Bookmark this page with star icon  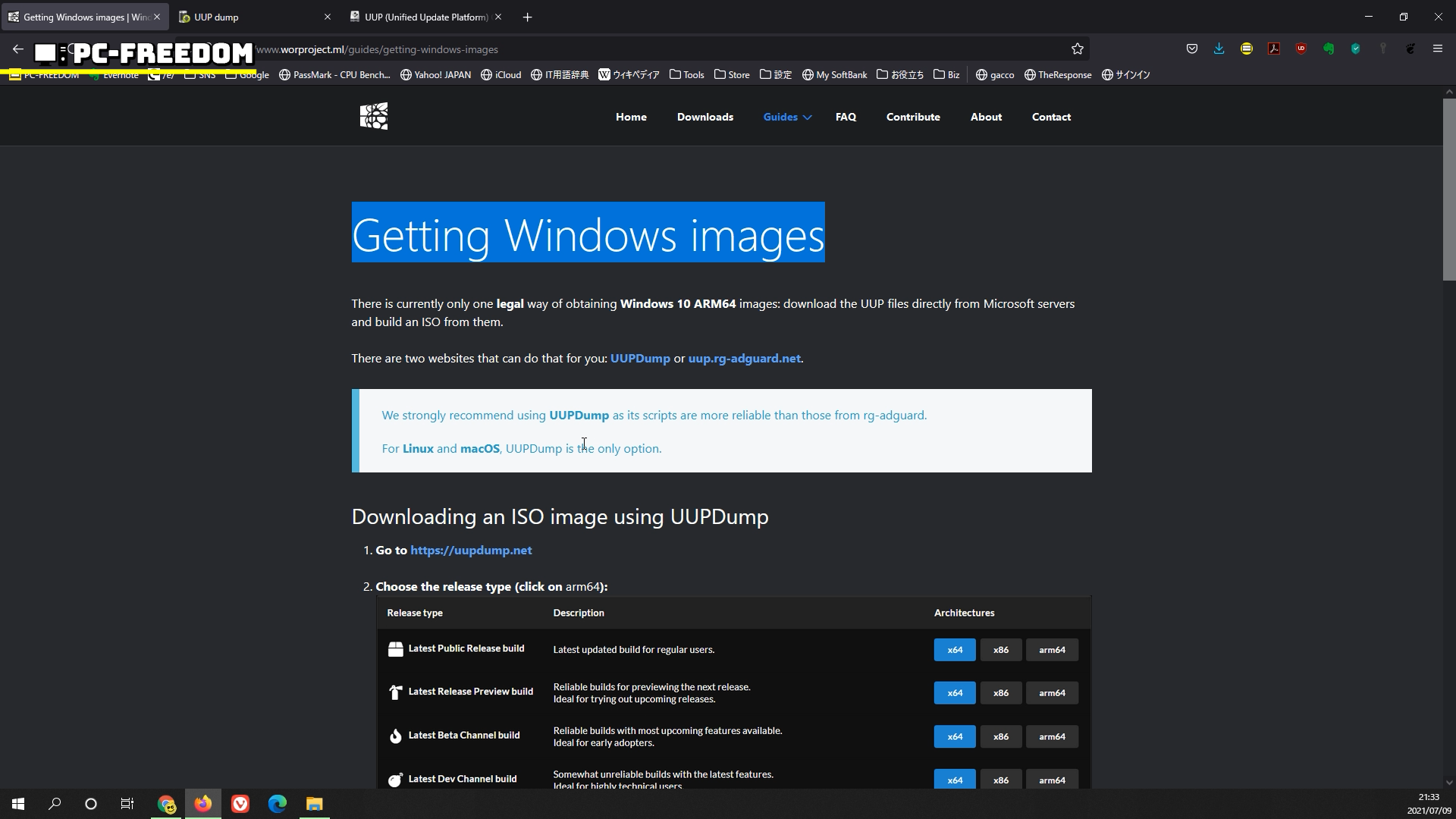pos(1078,49)
